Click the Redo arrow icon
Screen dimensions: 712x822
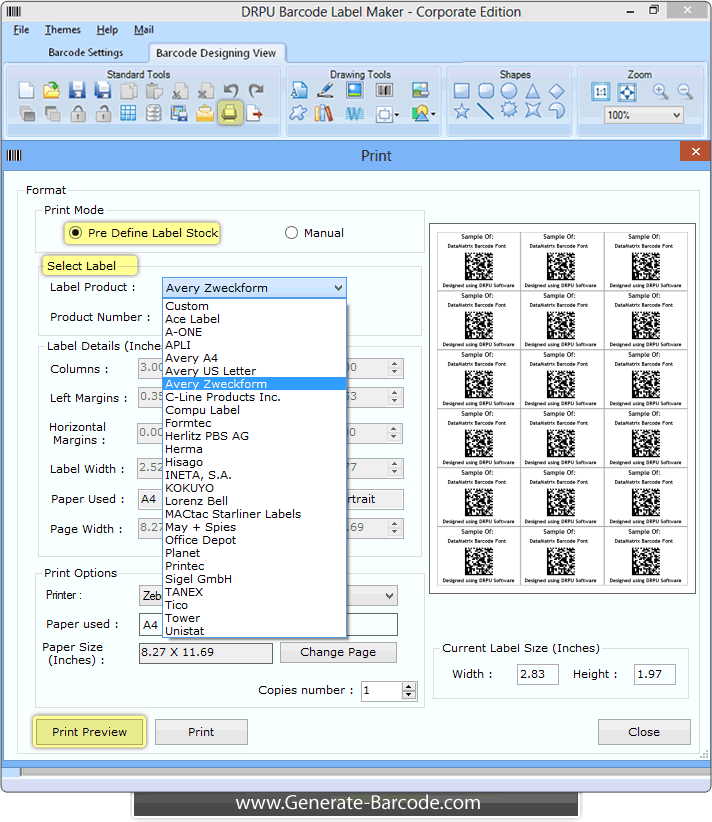(x=256, y=91)
